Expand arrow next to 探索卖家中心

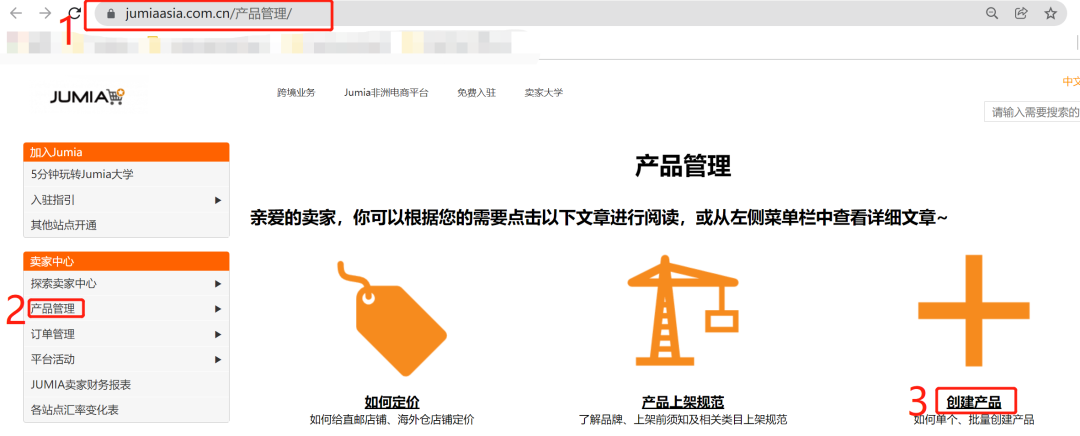(x=218, y=283)
